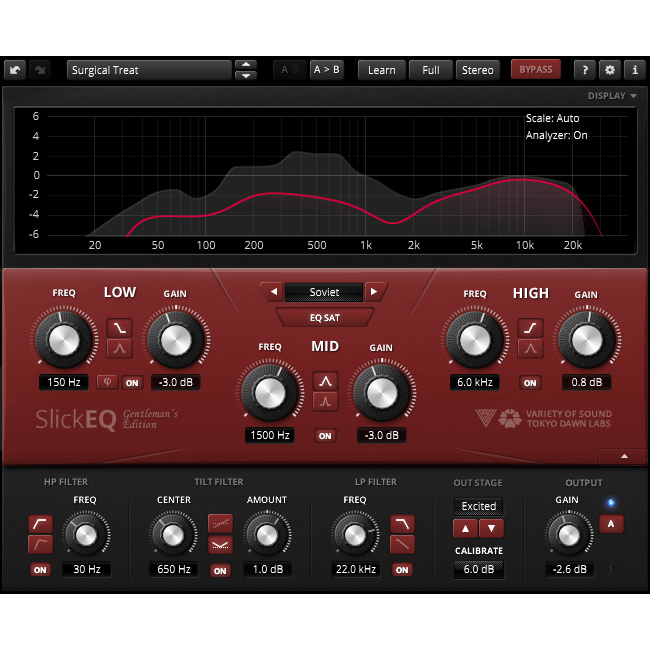
Task: Toggle HP filter ON switch
Action: point(40,570)
